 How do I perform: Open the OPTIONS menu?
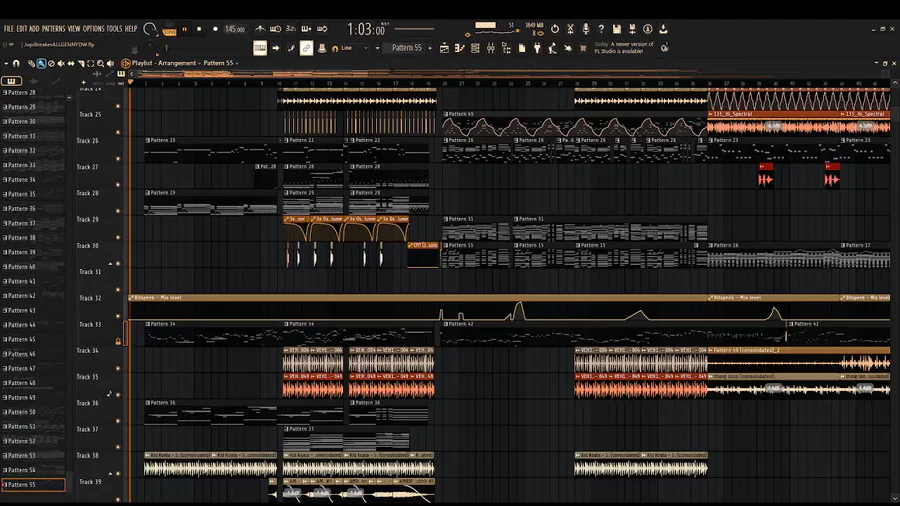pyautogui.click(x=94, y=29)
